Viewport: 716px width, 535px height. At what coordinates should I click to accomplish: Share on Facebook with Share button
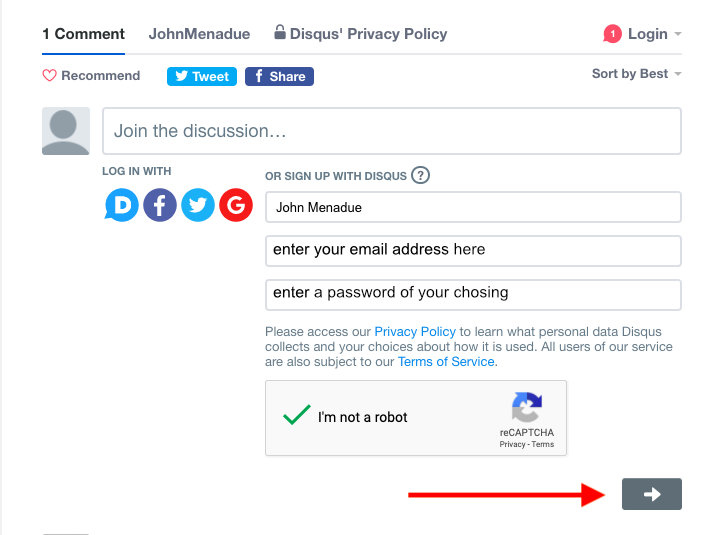point(279,76)
